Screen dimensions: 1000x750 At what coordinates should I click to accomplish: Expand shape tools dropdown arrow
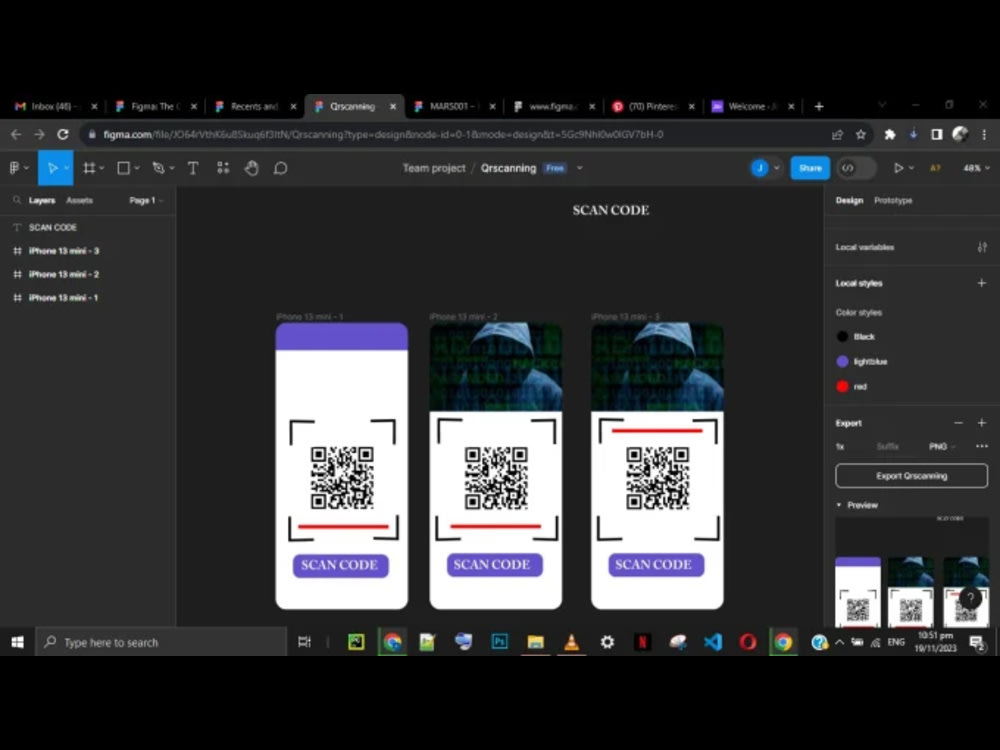[136, 168]
